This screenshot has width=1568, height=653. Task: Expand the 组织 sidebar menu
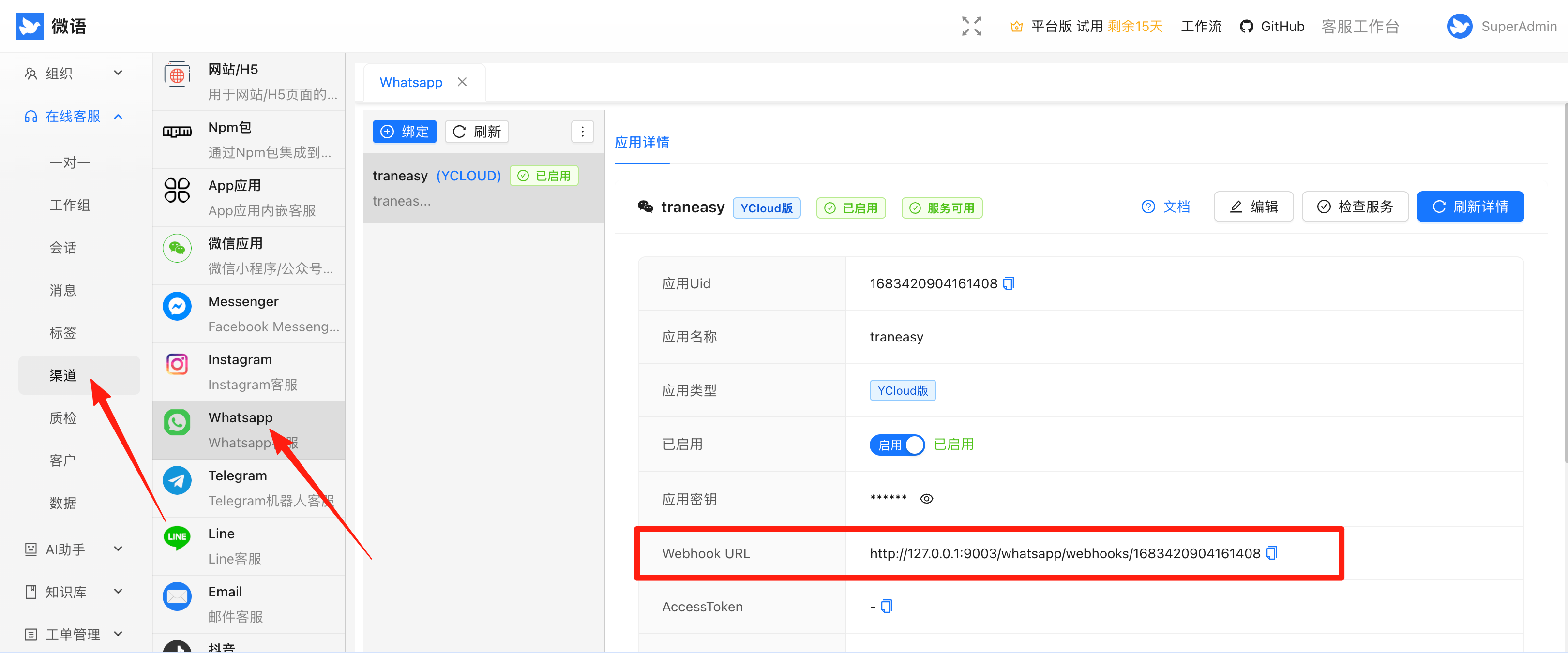73,74
